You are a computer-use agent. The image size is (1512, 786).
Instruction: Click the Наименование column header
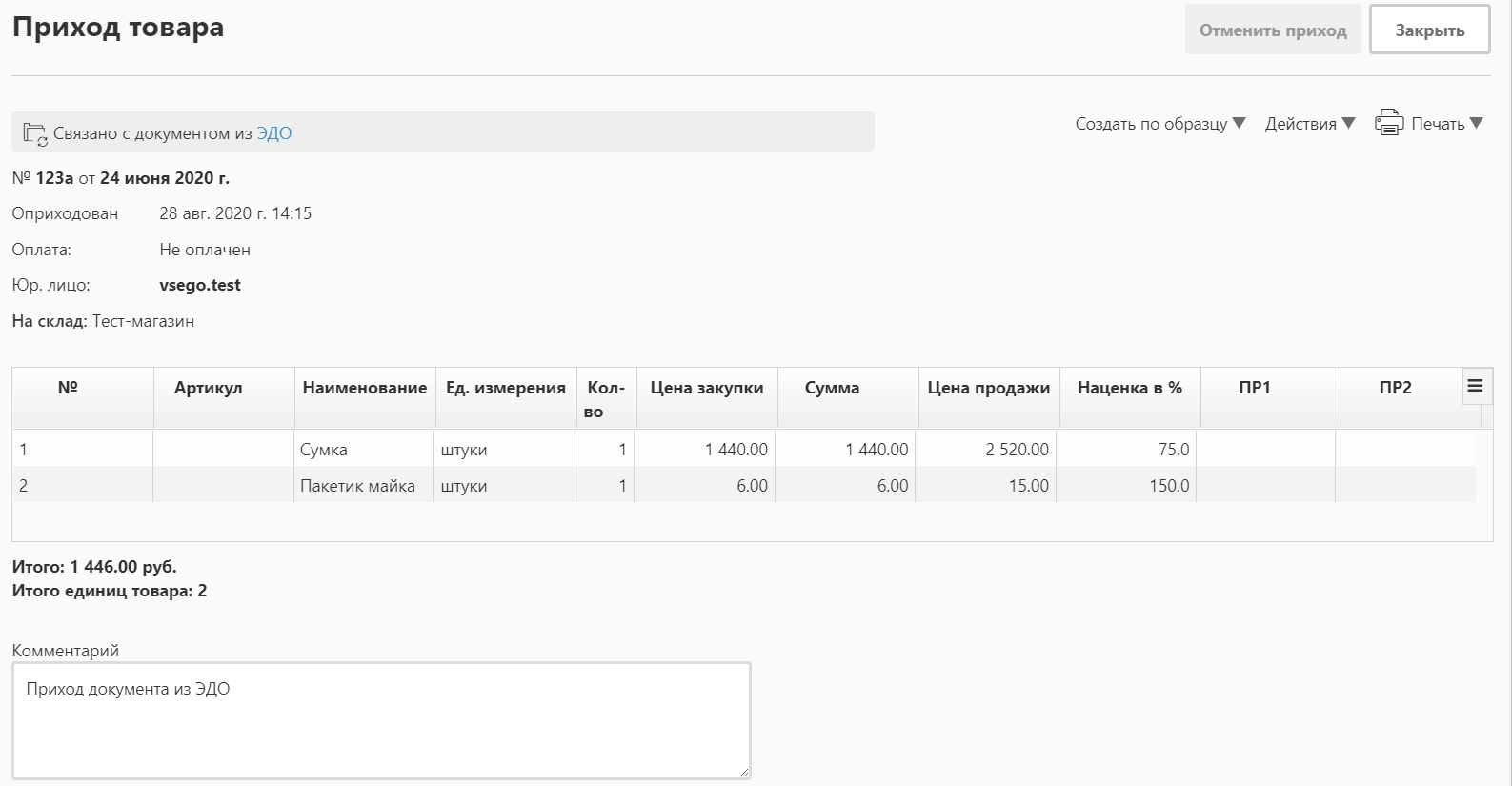[365, 398]
